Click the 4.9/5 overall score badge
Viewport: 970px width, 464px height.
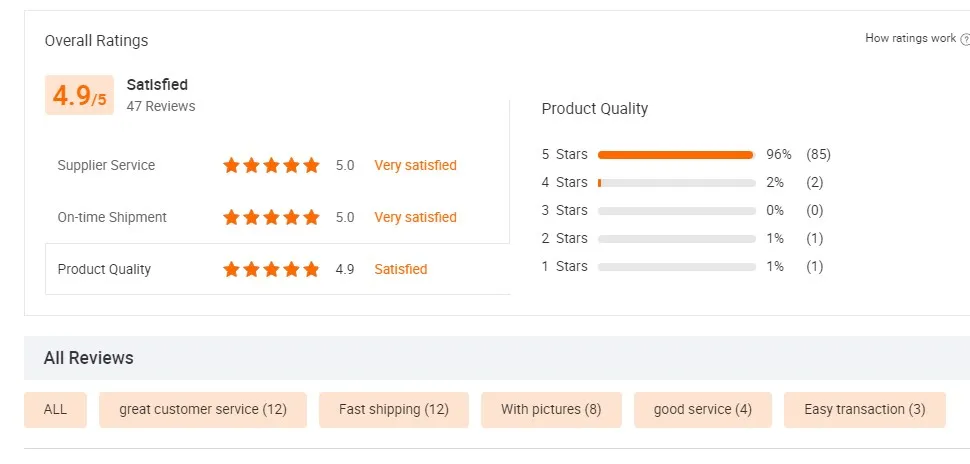79,95
